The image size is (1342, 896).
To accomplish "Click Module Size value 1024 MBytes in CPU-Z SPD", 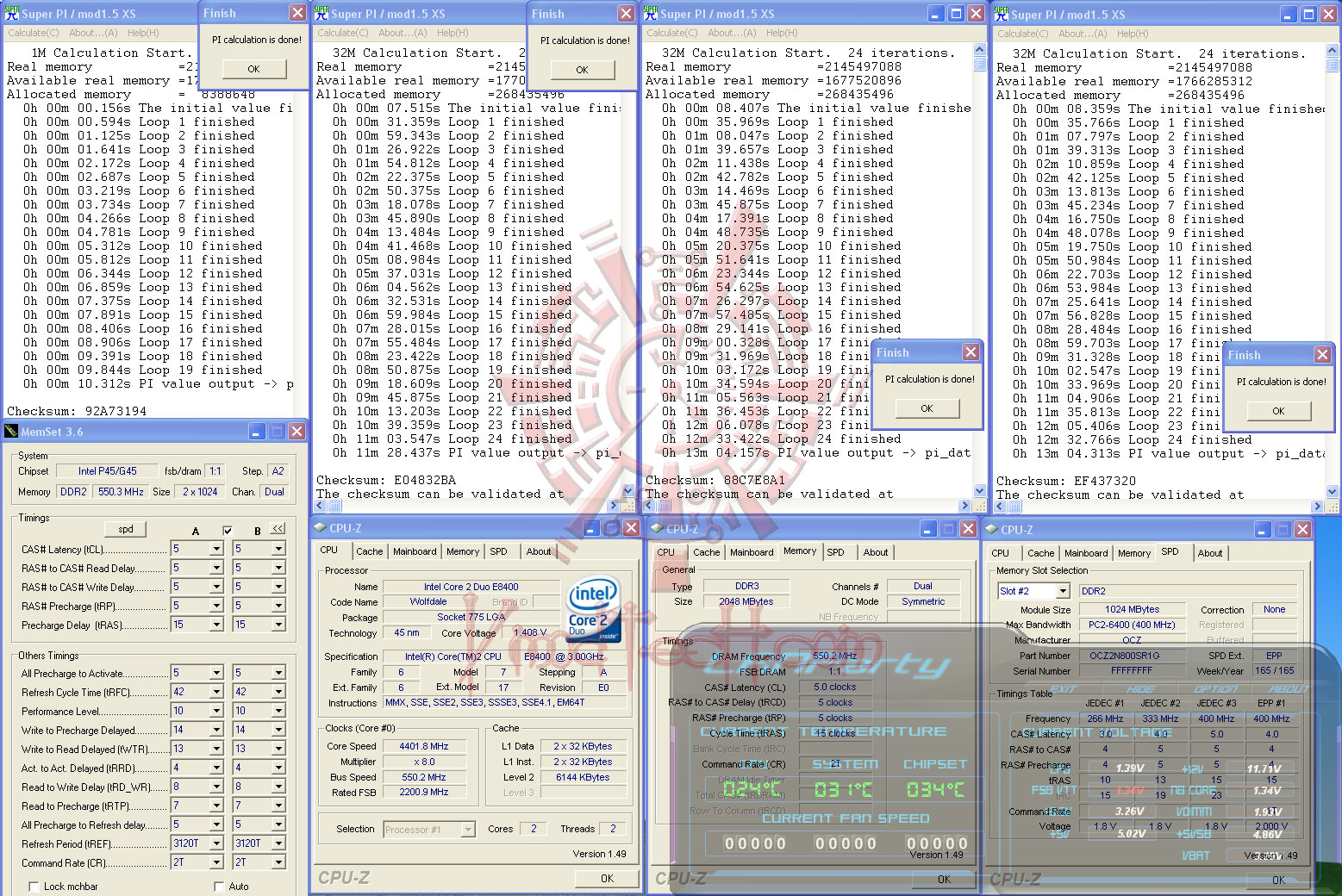I will (x=1133, y=609).
